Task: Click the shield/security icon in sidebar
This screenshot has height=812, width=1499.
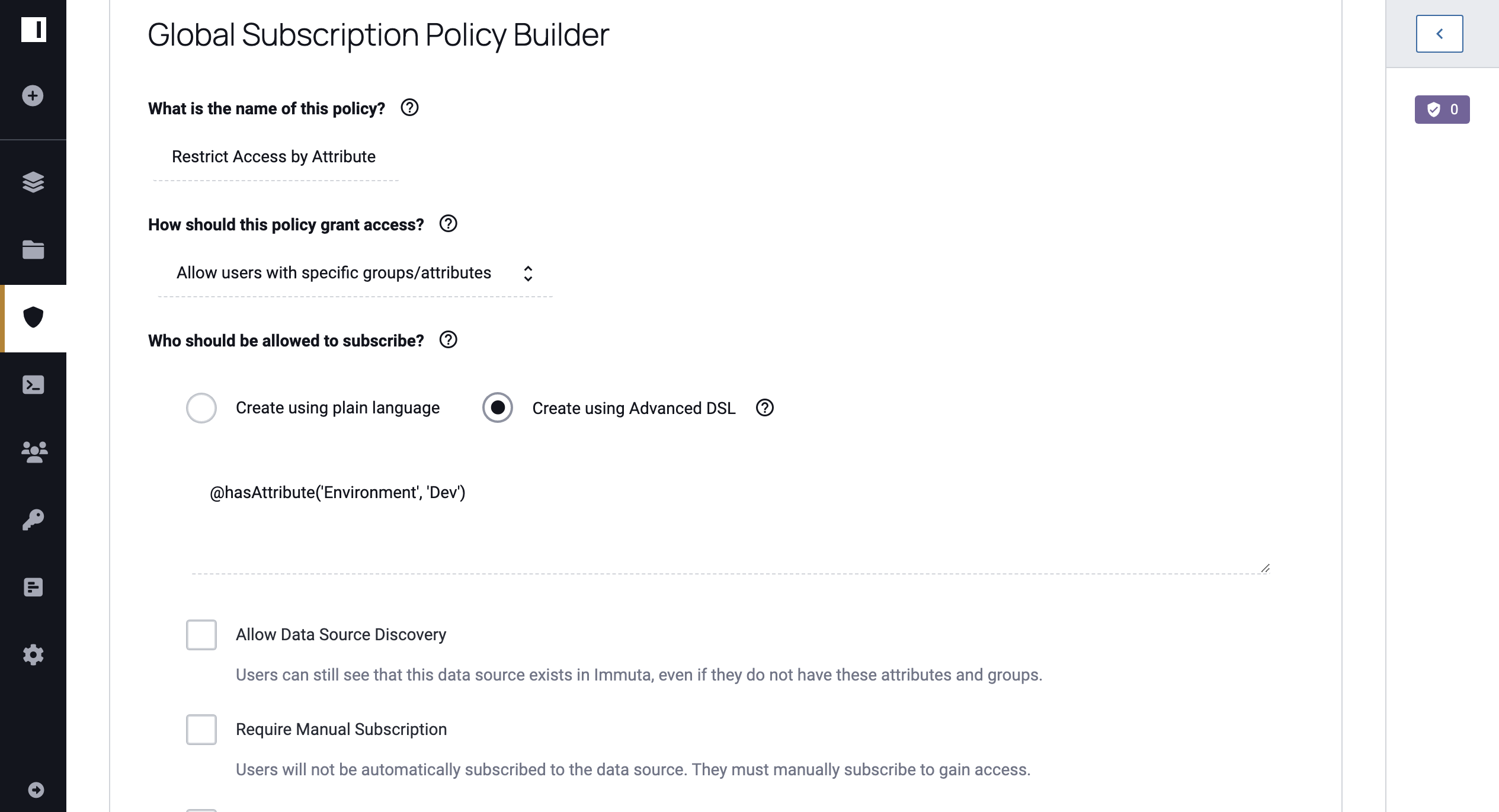Action: click(33, 318)
